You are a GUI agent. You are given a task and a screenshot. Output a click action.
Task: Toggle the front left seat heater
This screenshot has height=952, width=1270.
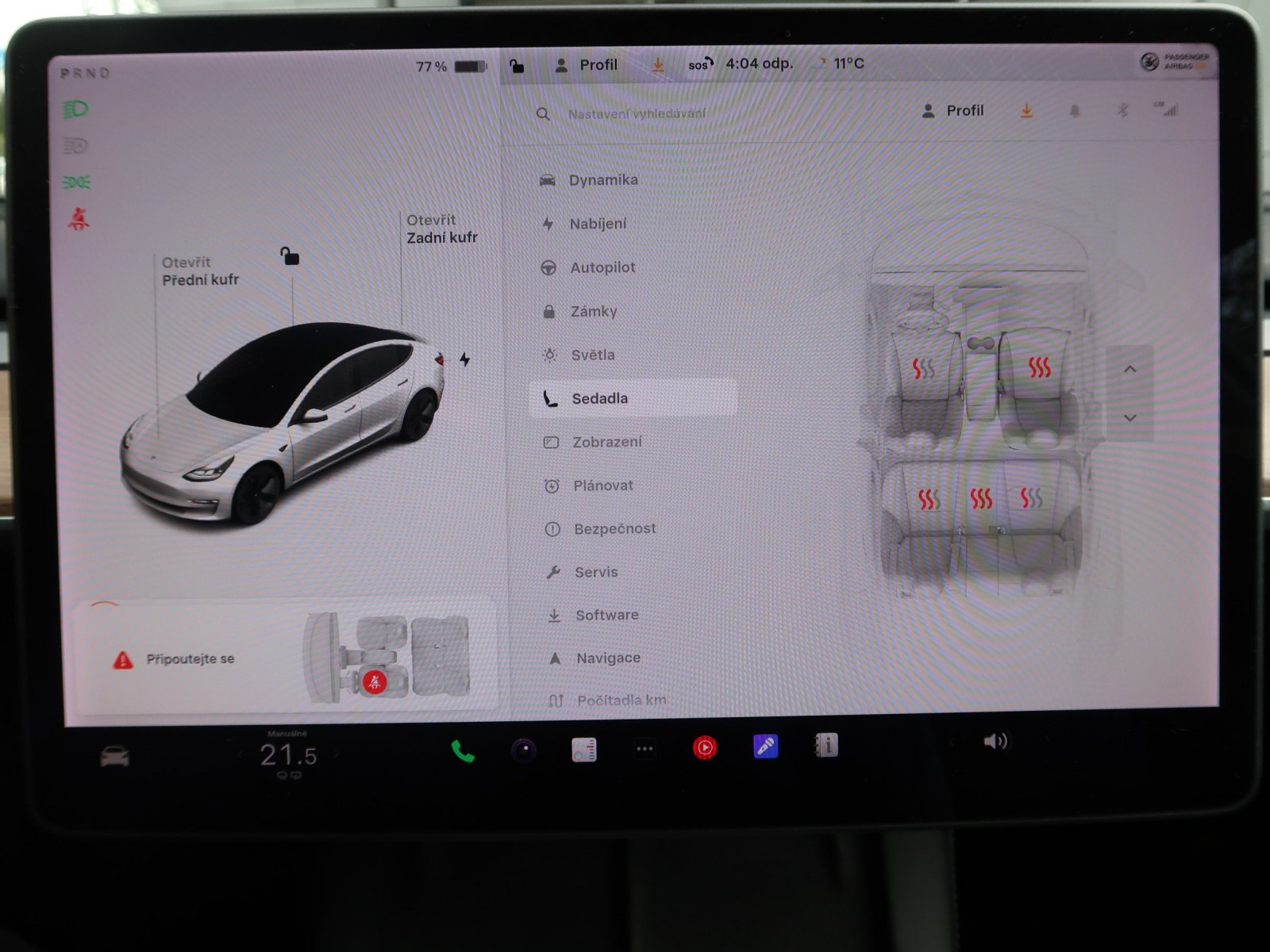(923, 369)
